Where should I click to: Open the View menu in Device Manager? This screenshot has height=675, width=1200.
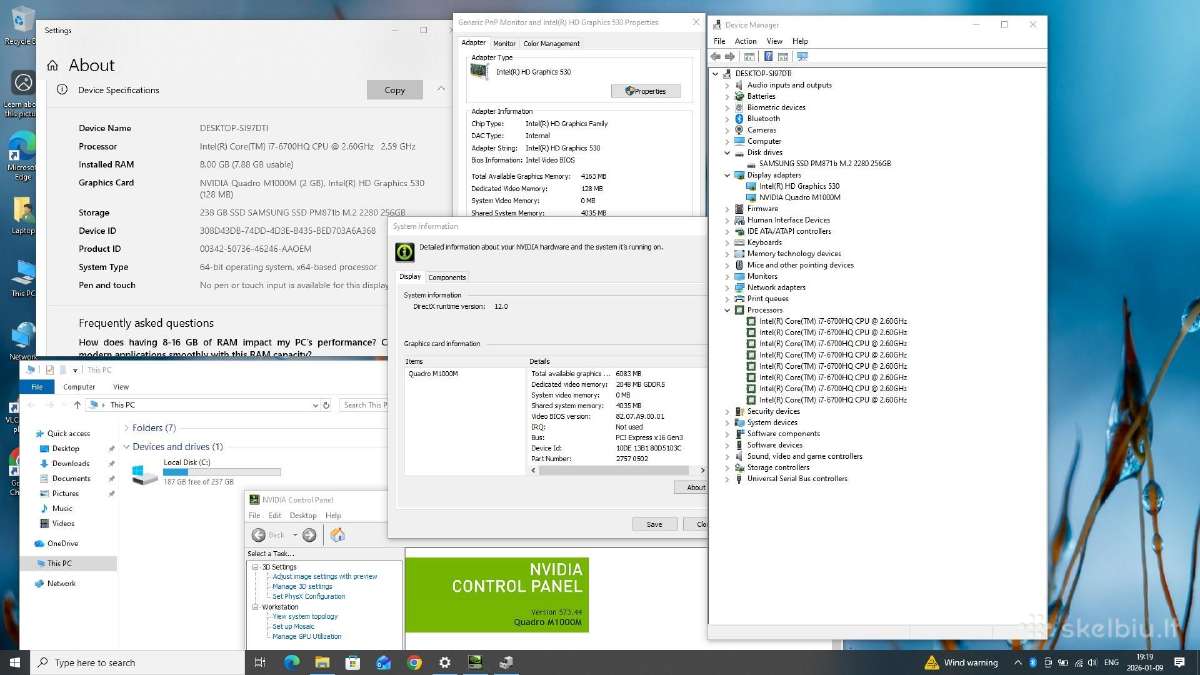click(774, 41)
